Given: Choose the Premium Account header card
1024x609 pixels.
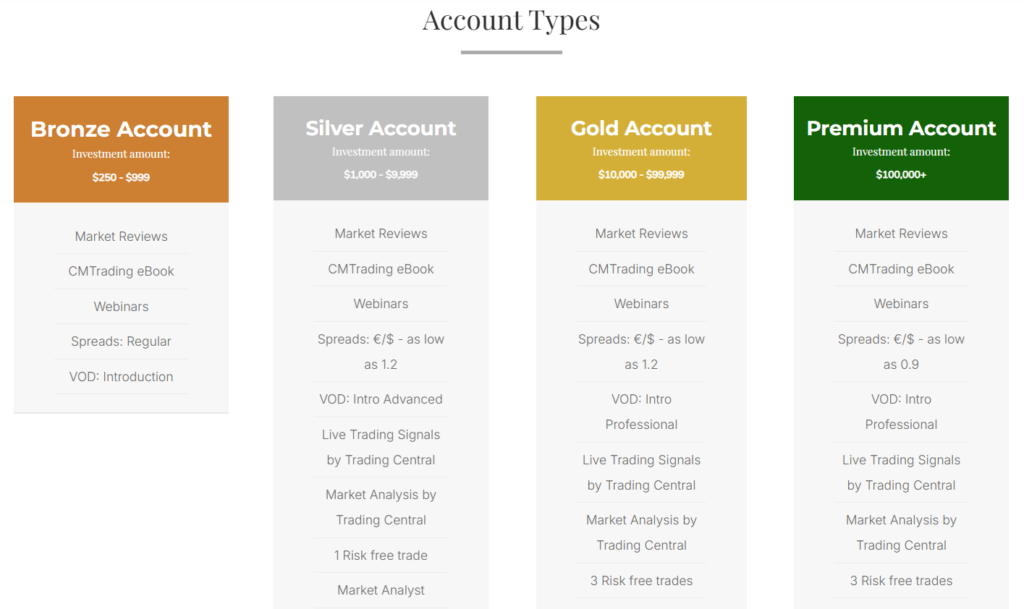Looking at the screenshot, I should coord(901,128).
